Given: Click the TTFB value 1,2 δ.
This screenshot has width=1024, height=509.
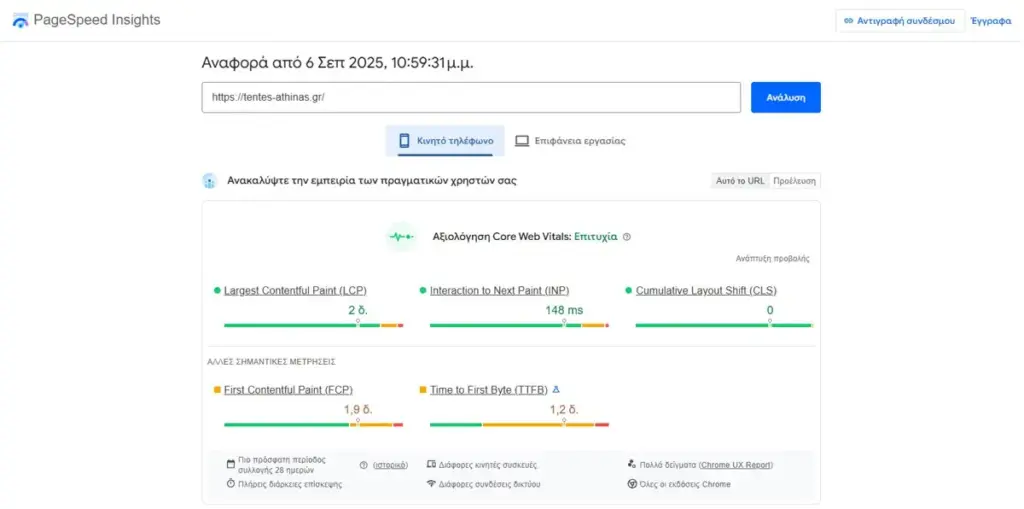Looking at the screenshot, I should tap(564, 410).
